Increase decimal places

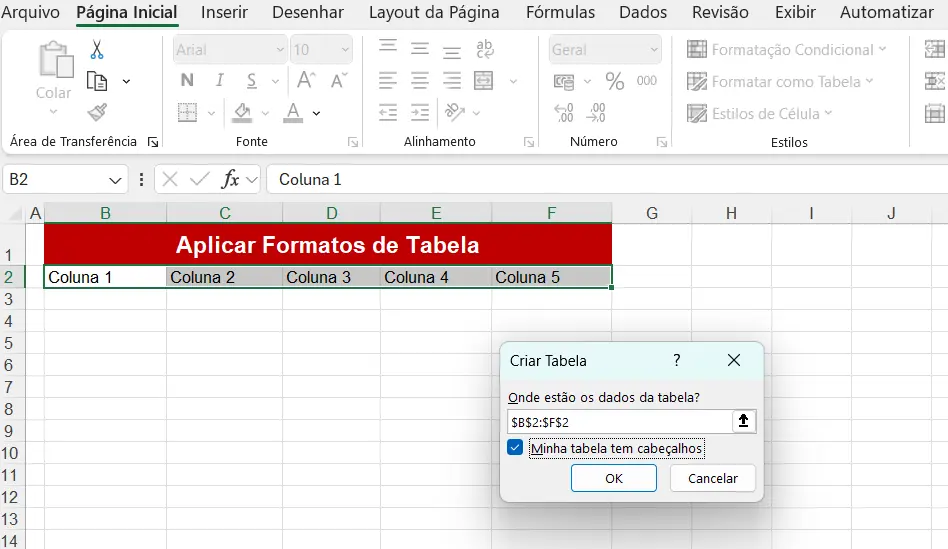564,112
